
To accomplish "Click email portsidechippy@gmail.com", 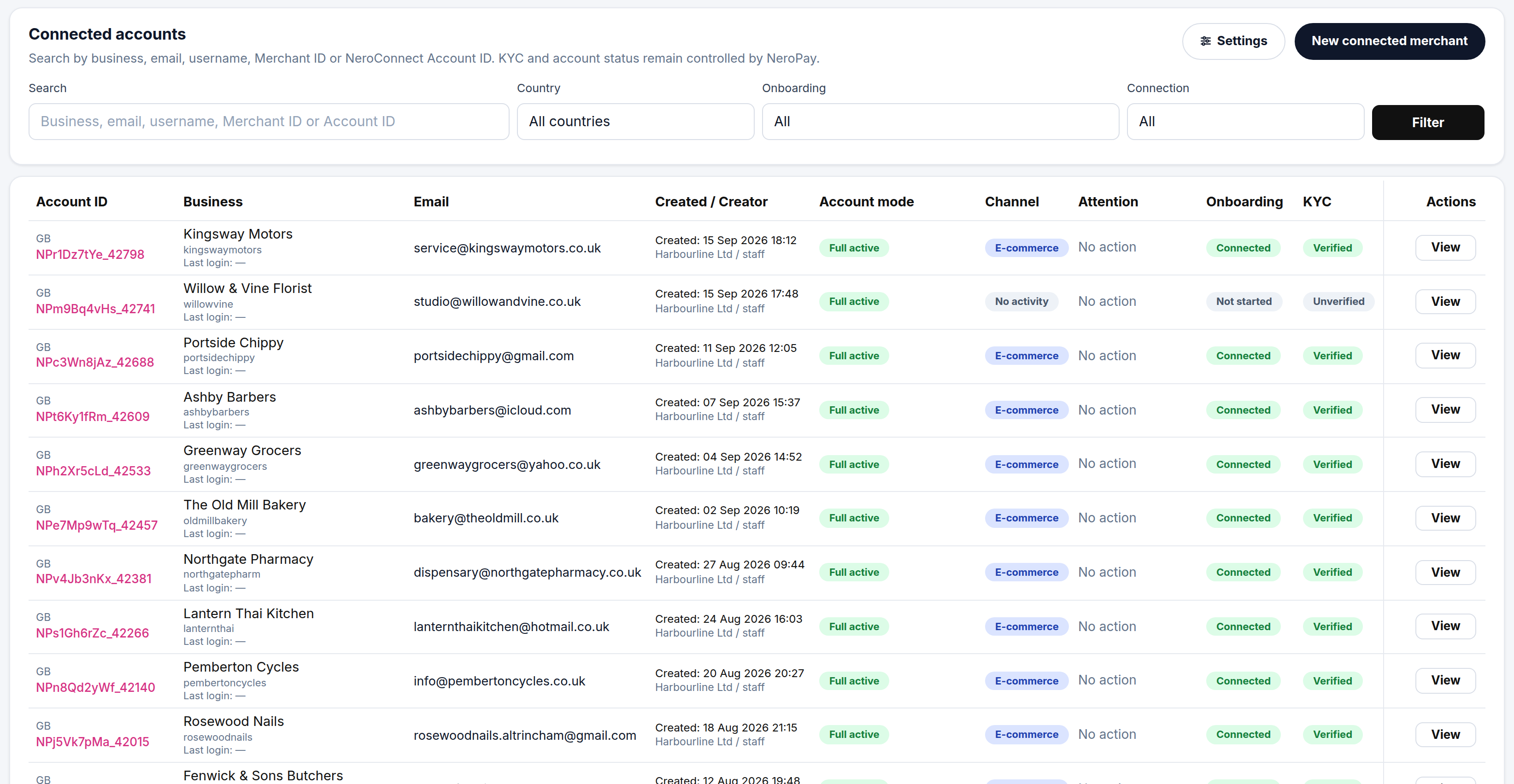I will click(x=494, y=356).
